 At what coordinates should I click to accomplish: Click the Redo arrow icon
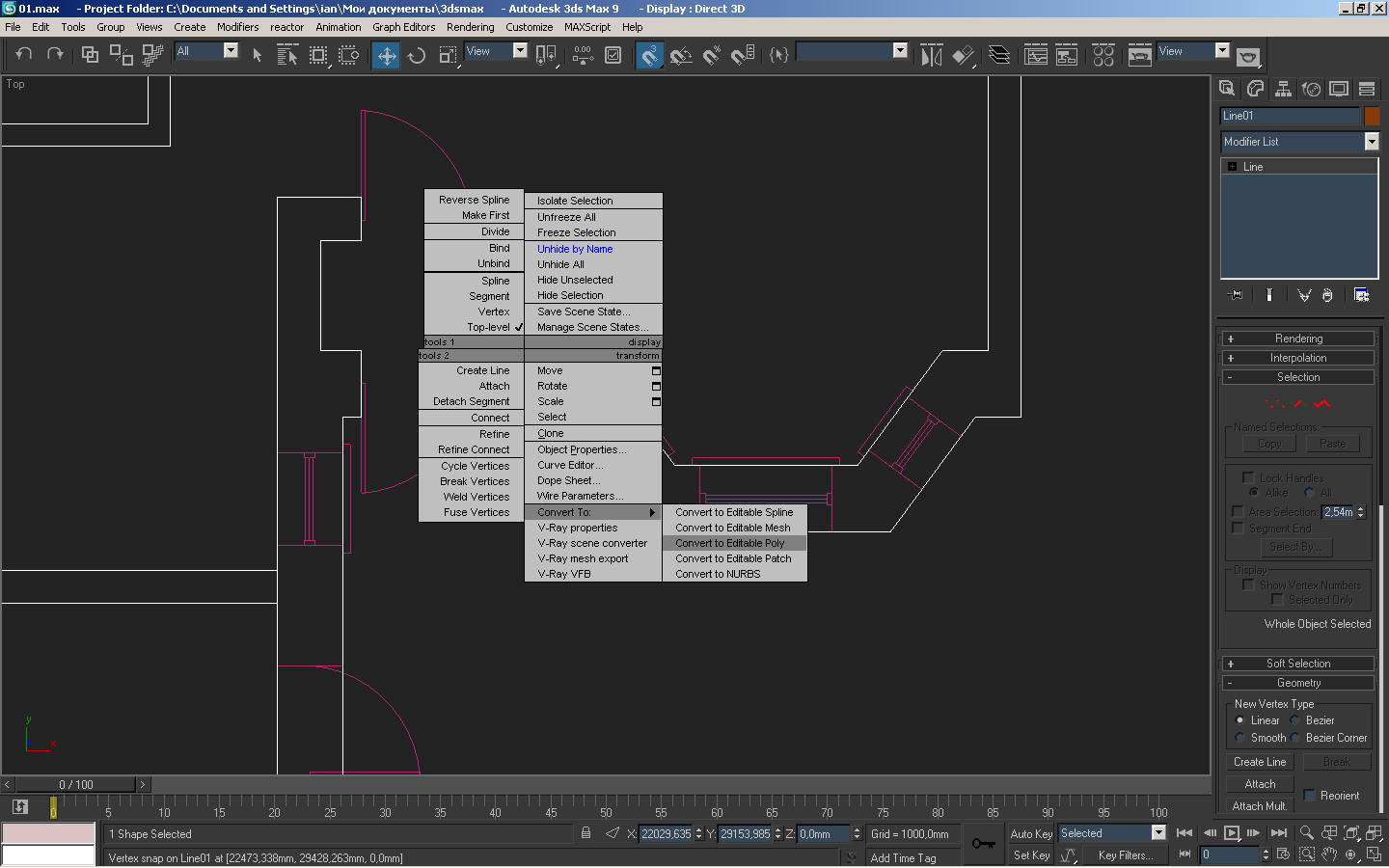point(55,54)
